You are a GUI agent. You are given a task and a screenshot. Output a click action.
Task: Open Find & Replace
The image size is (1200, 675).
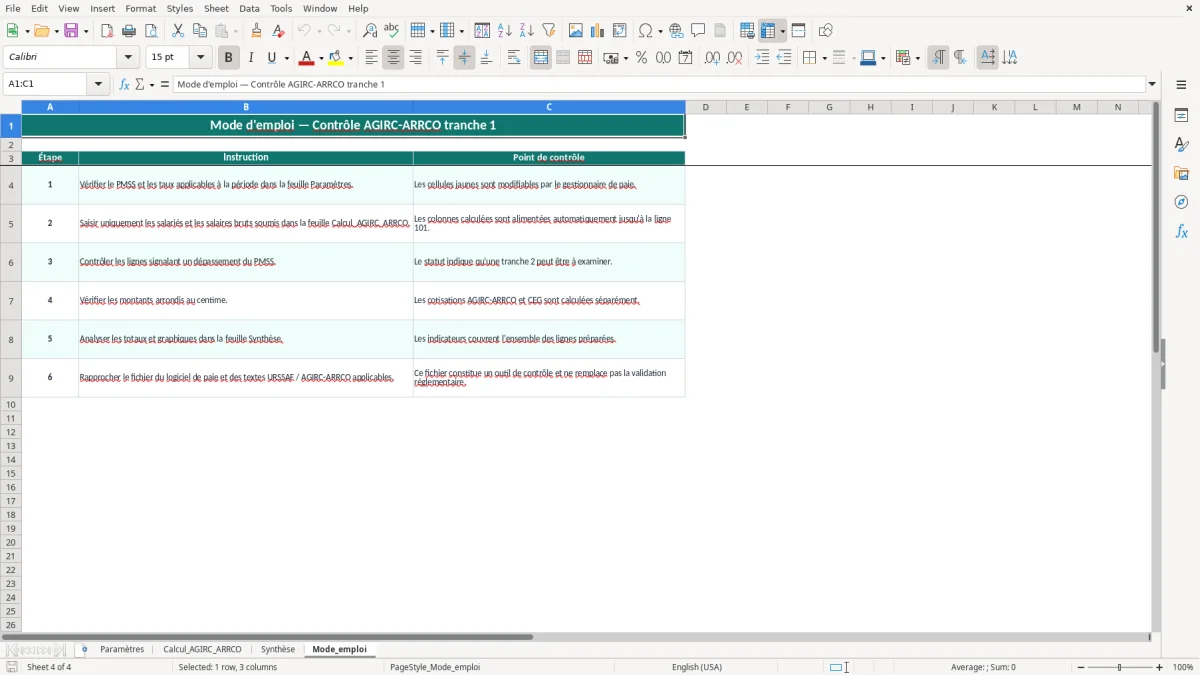(x=370, y=31)
